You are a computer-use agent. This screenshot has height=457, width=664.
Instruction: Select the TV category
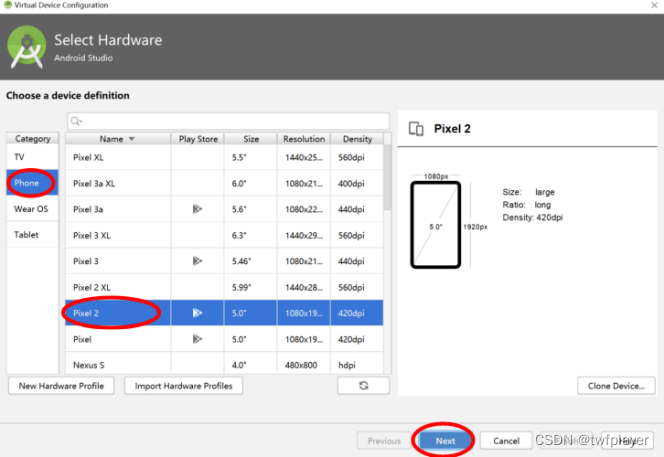(x=32, y=157)
